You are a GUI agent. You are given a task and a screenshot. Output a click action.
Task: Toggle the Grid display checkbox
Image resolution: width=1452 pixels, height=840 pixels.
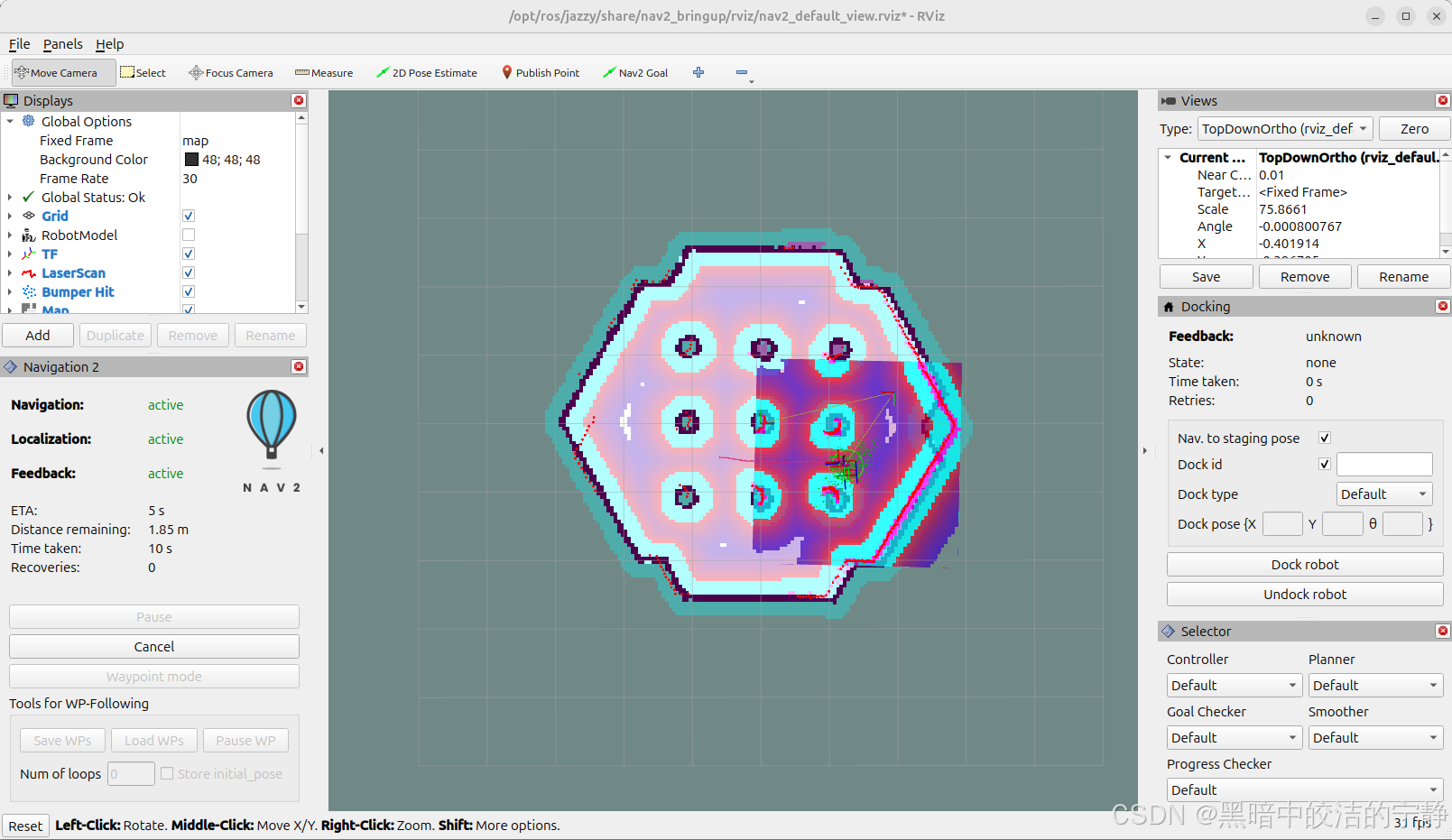tap(189, 216)
